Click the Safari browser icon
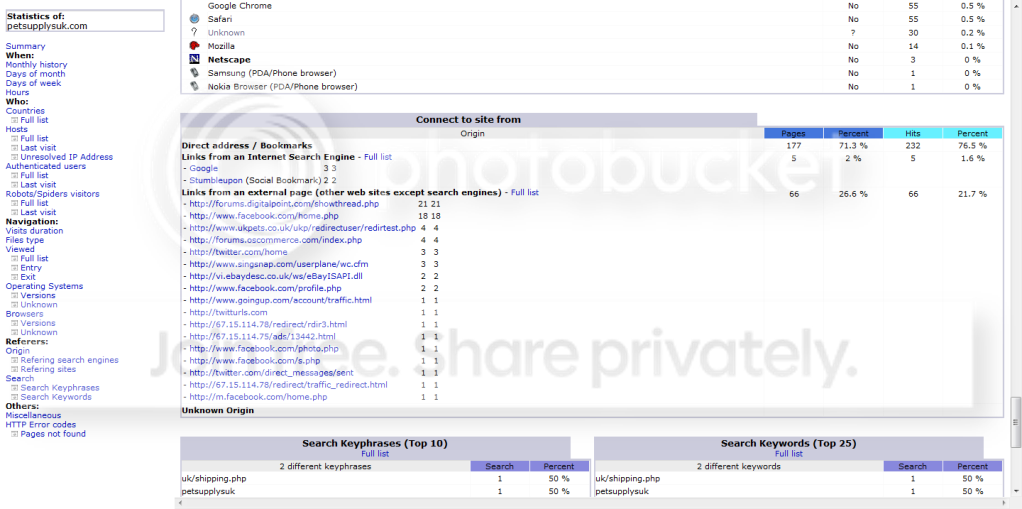The width and height of the screenshot is (1022, 509). tap(194, 19)
